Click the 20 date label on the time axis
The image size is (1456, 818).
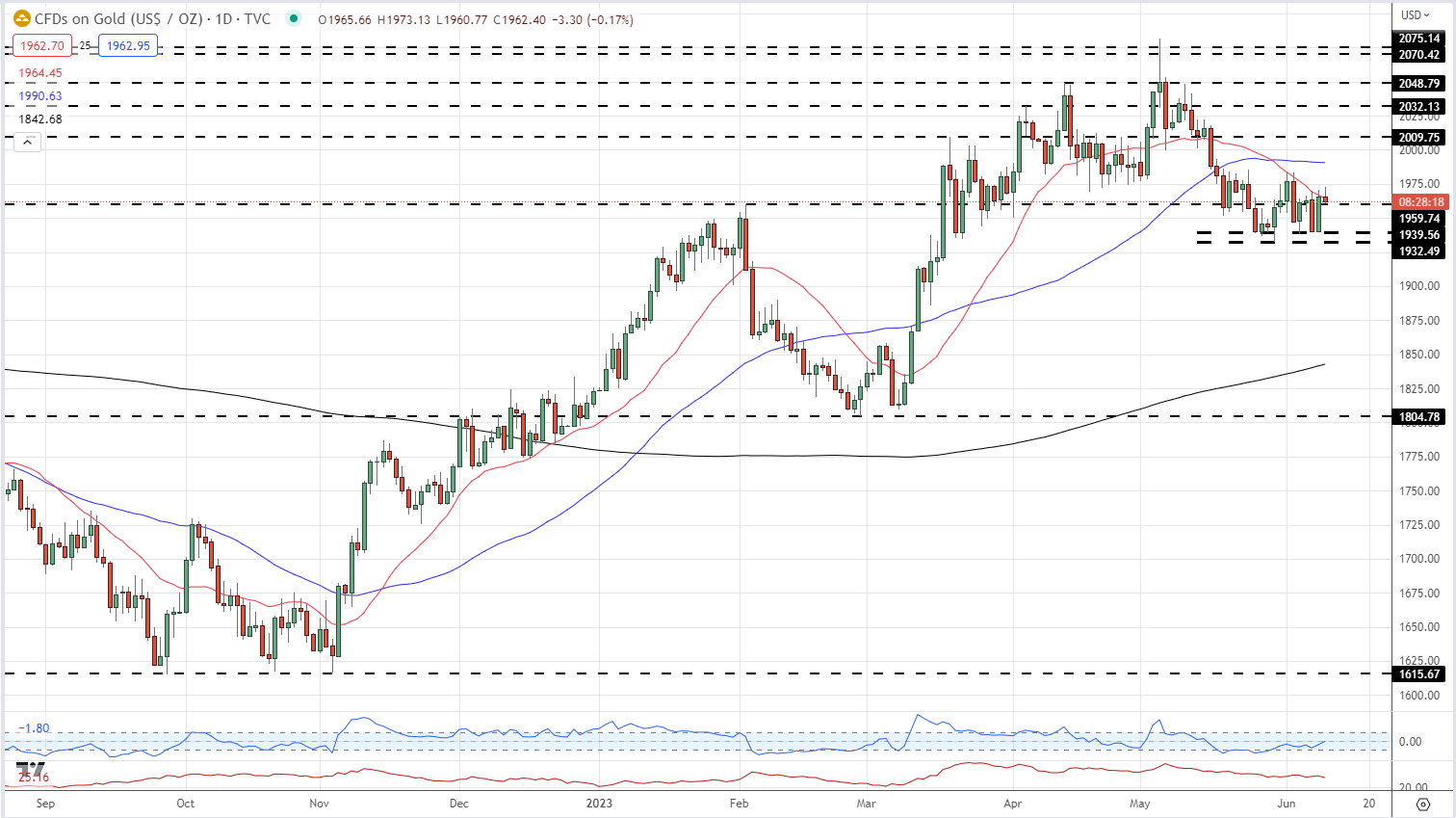tap(1370, 803)
